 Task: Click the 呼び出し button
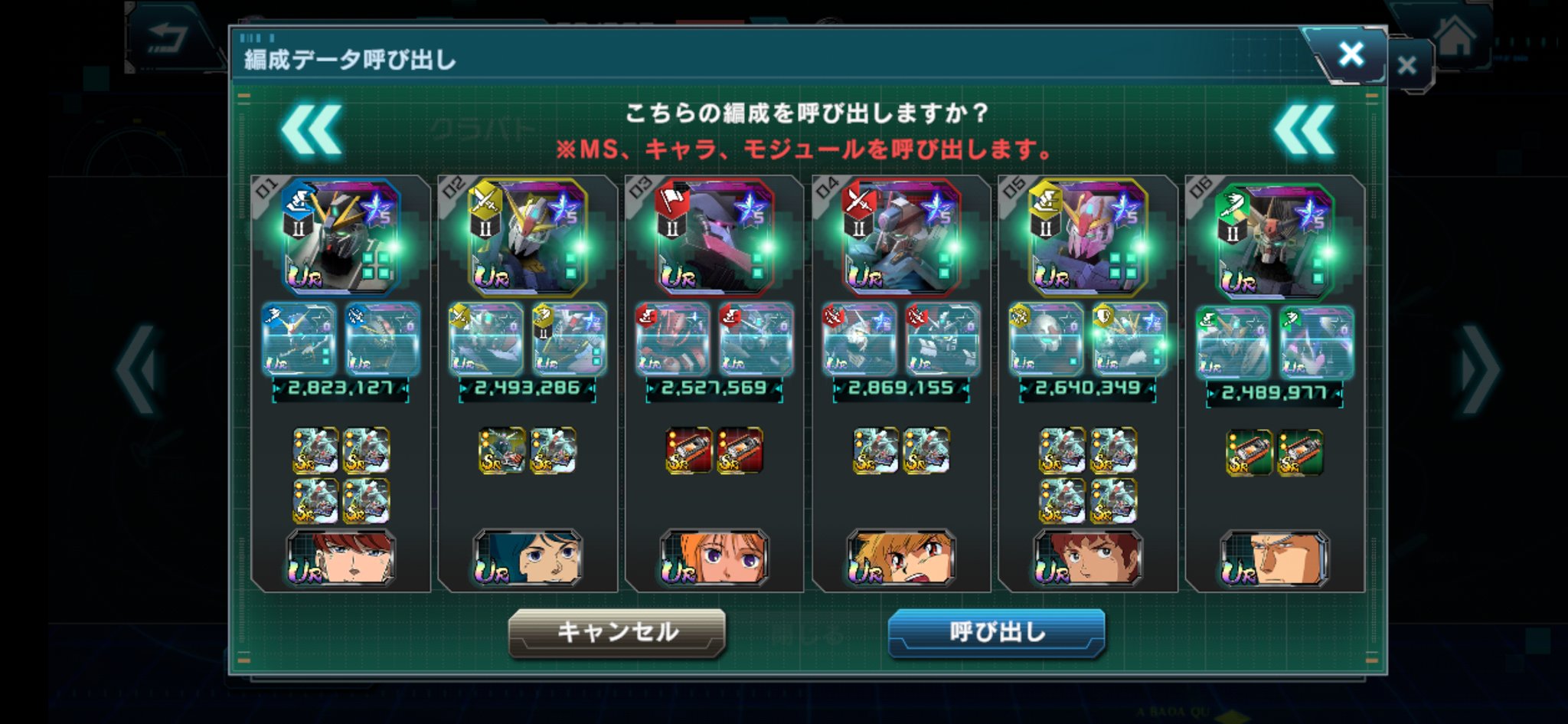tap(997, 633)
